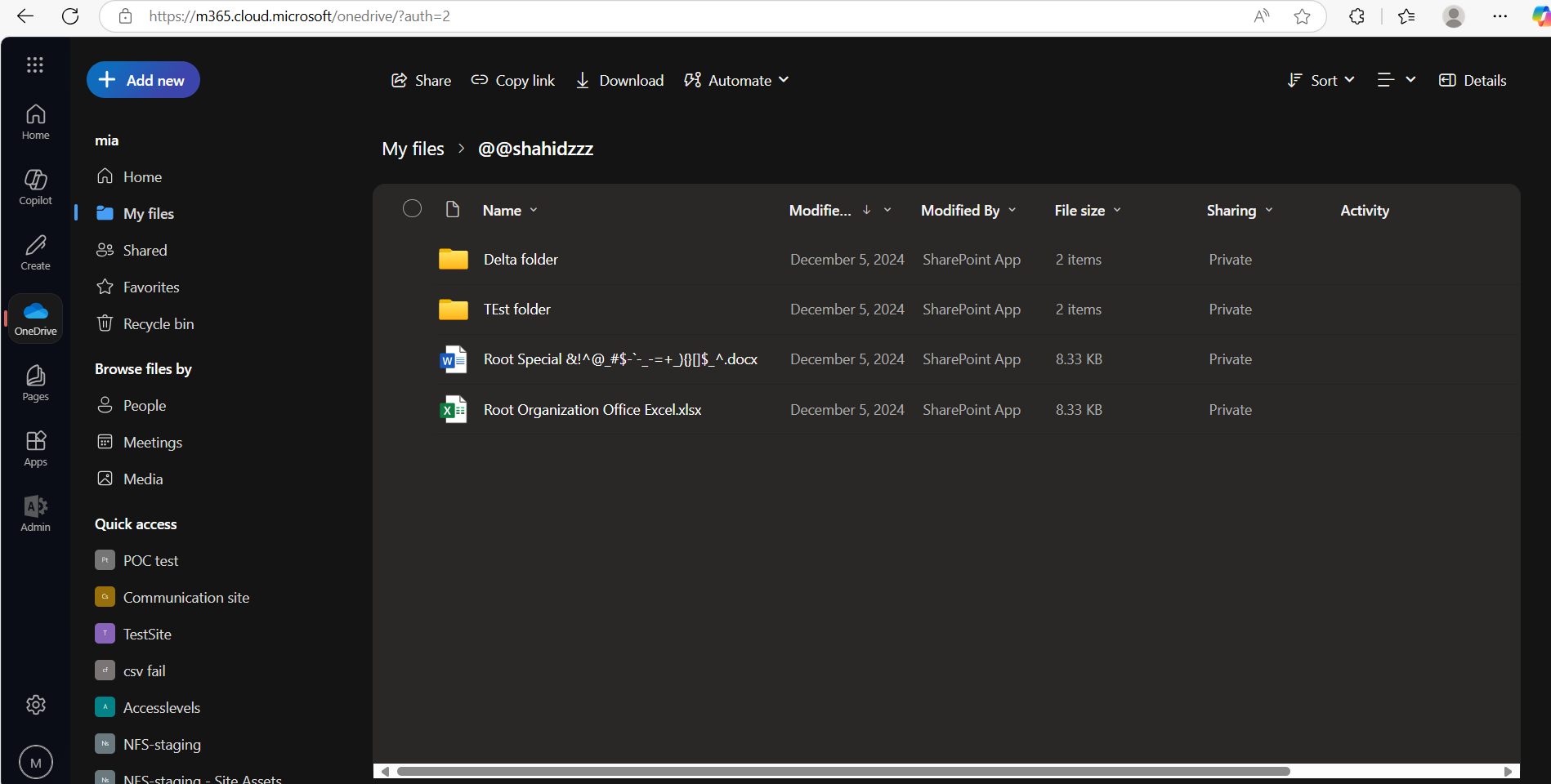Screen dimensions: 1551x784
Task: Open TestSite quick access
Action: [x=147, y=634]
